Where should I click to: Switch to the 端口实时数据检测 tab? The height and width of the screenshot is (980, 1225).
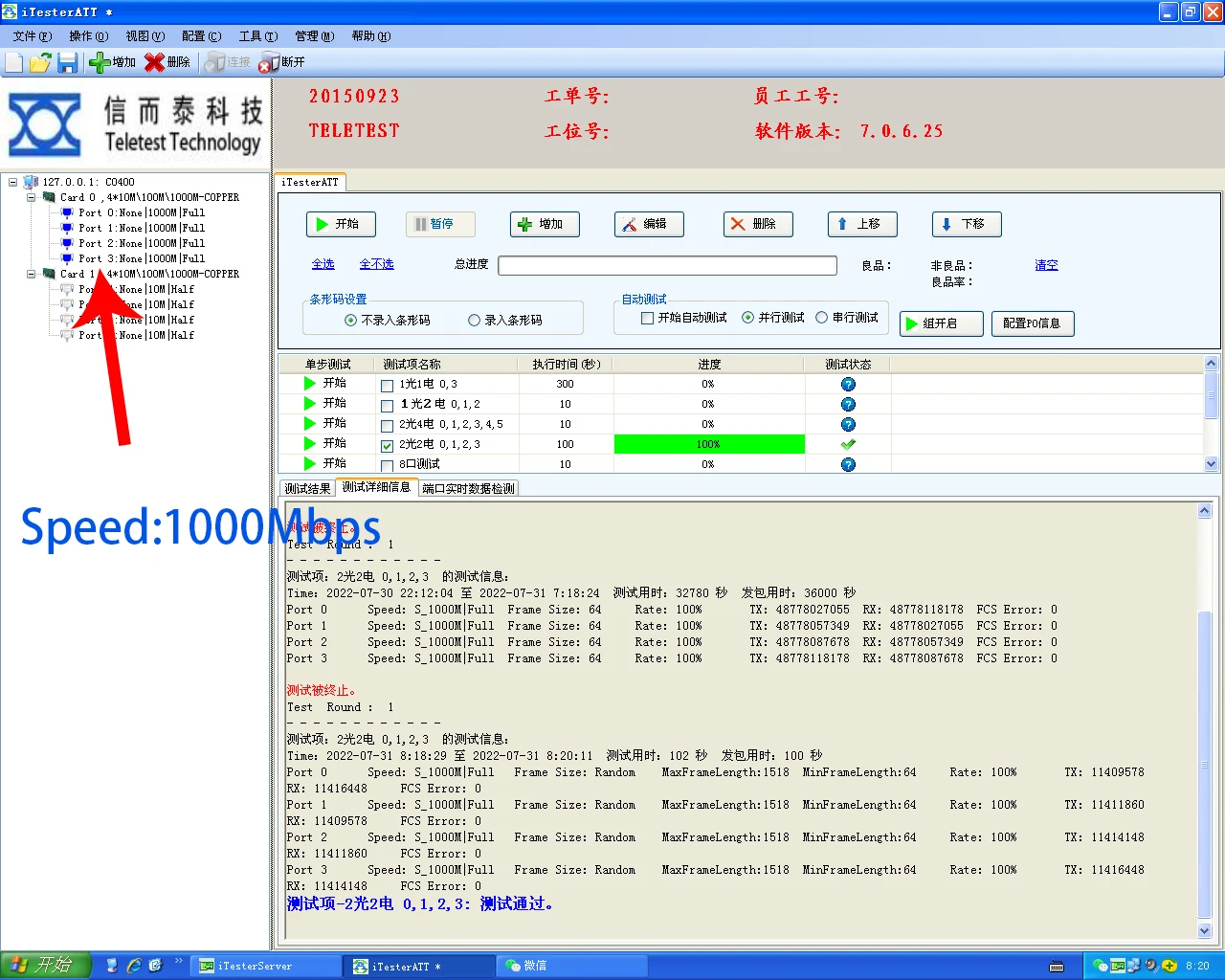point(469,488)
